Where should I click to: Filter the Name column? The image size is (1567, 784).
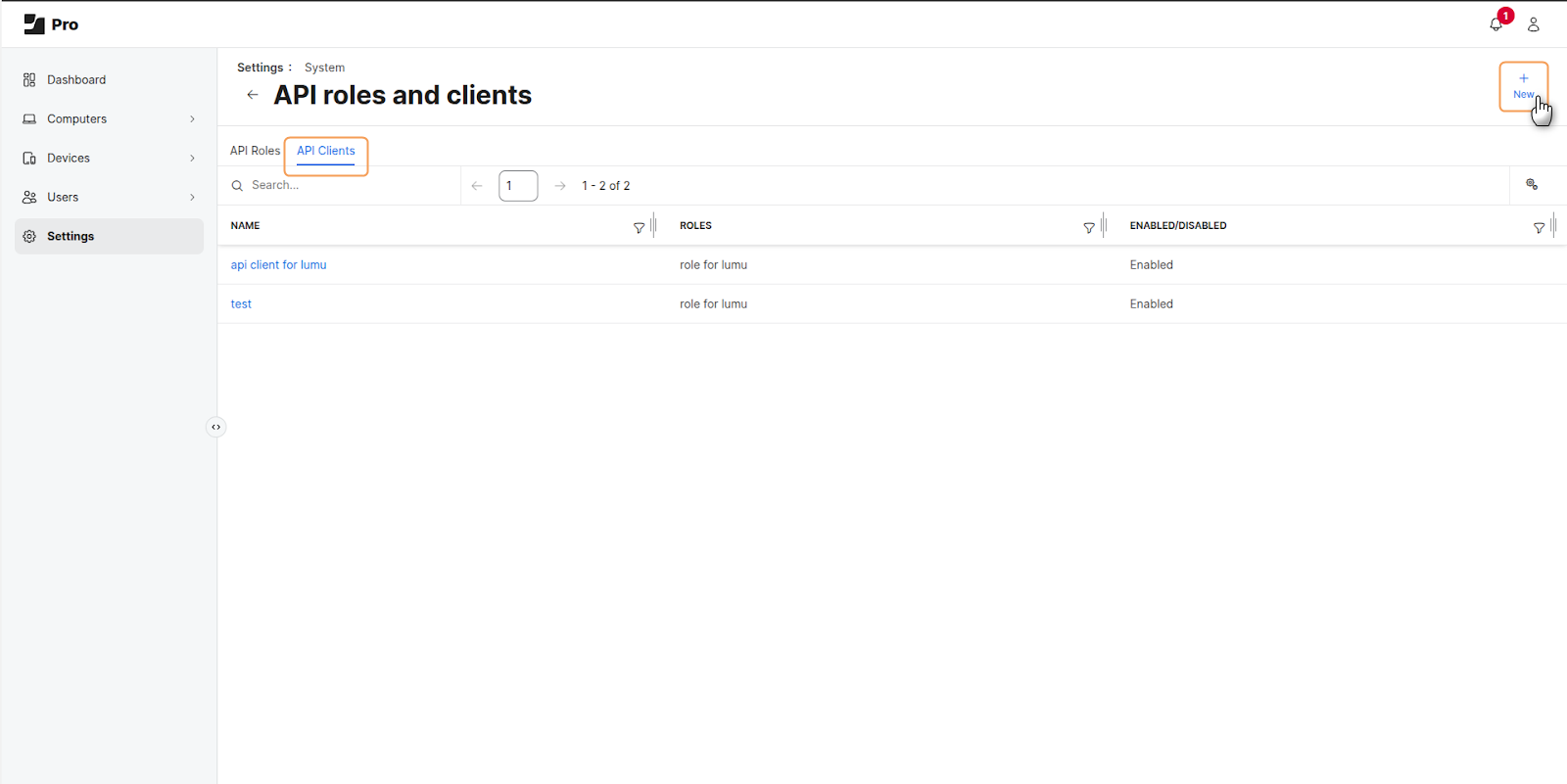point(639,227)
